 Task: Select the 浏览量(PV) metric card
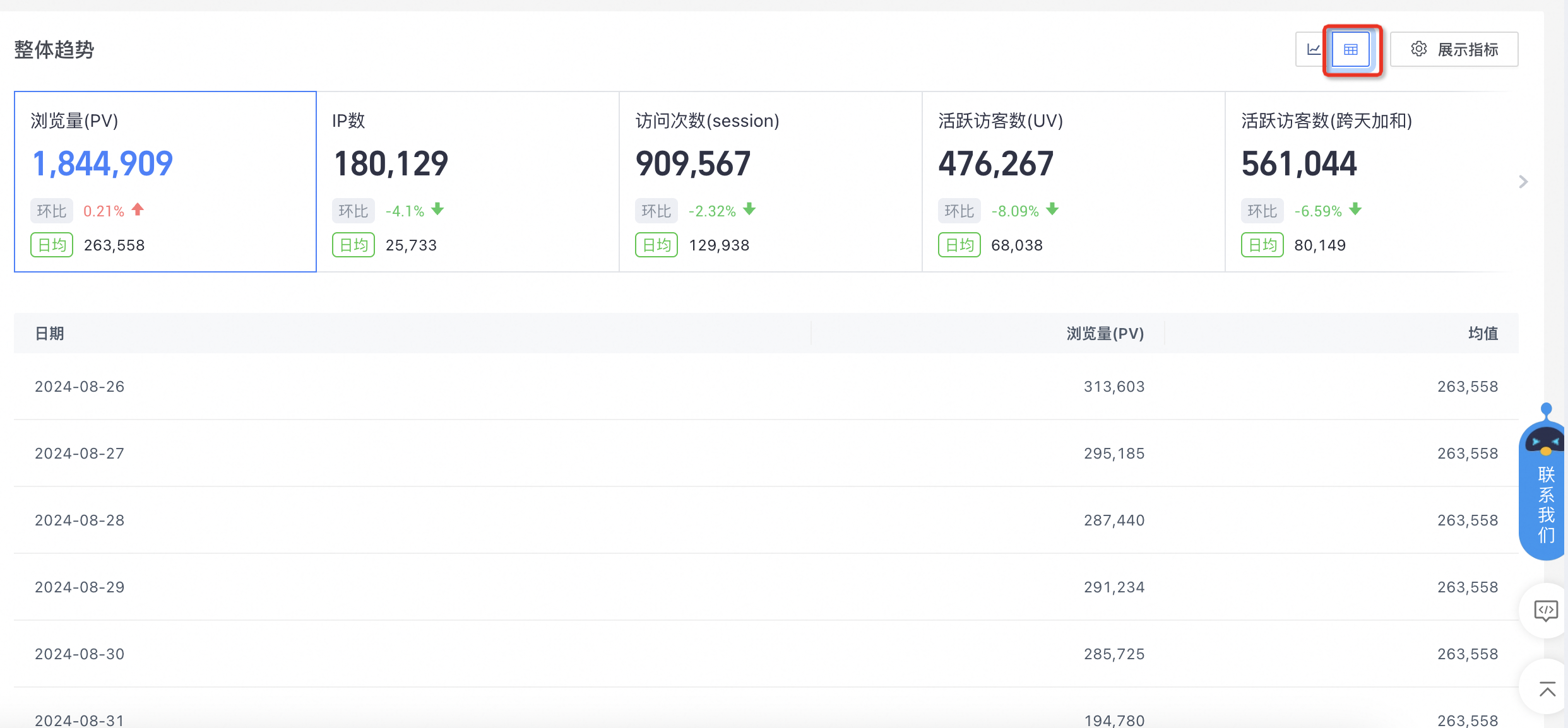tap(165, 182)
